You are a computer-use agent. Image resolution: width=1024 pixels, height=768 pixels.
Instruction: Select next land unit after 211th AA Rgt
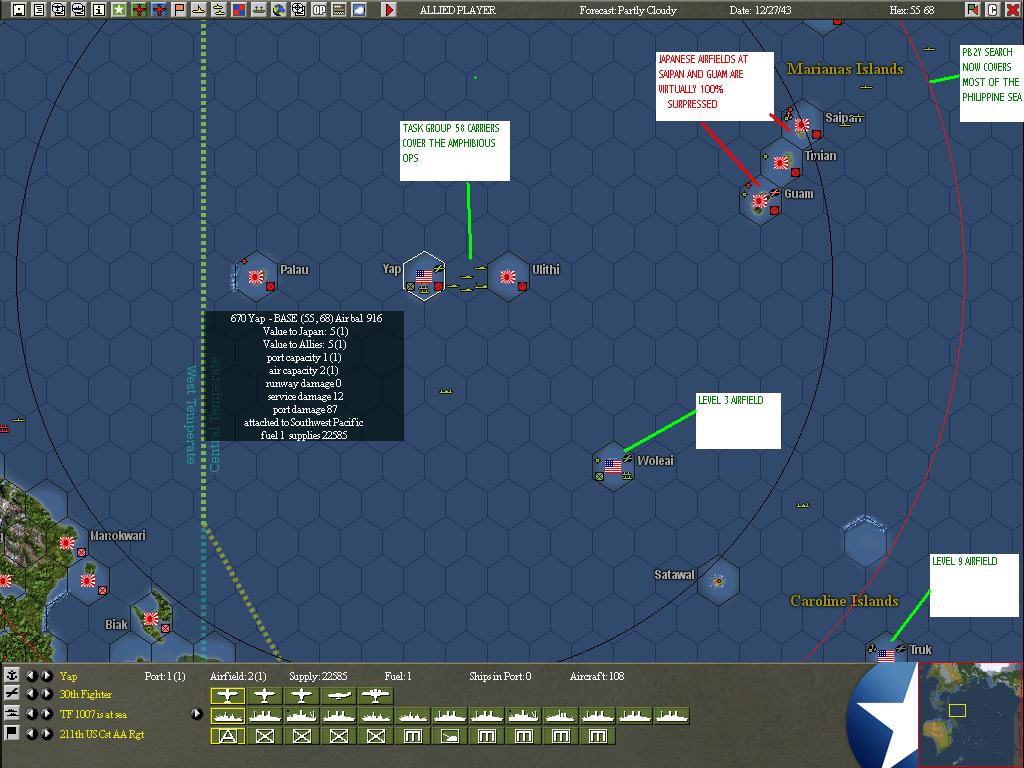(x=47, y=734)
